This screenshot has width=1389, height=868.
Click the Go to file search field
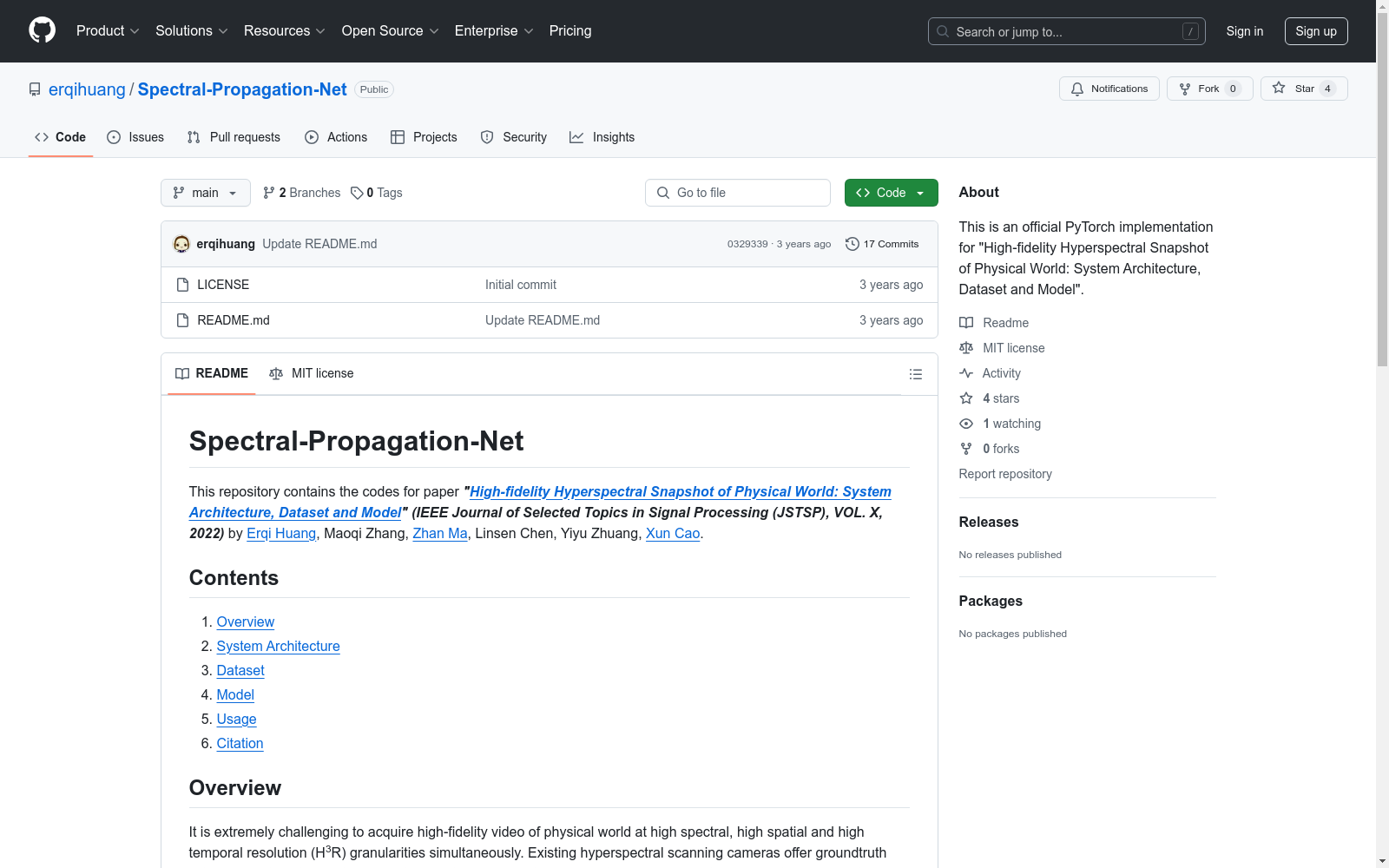738,193
